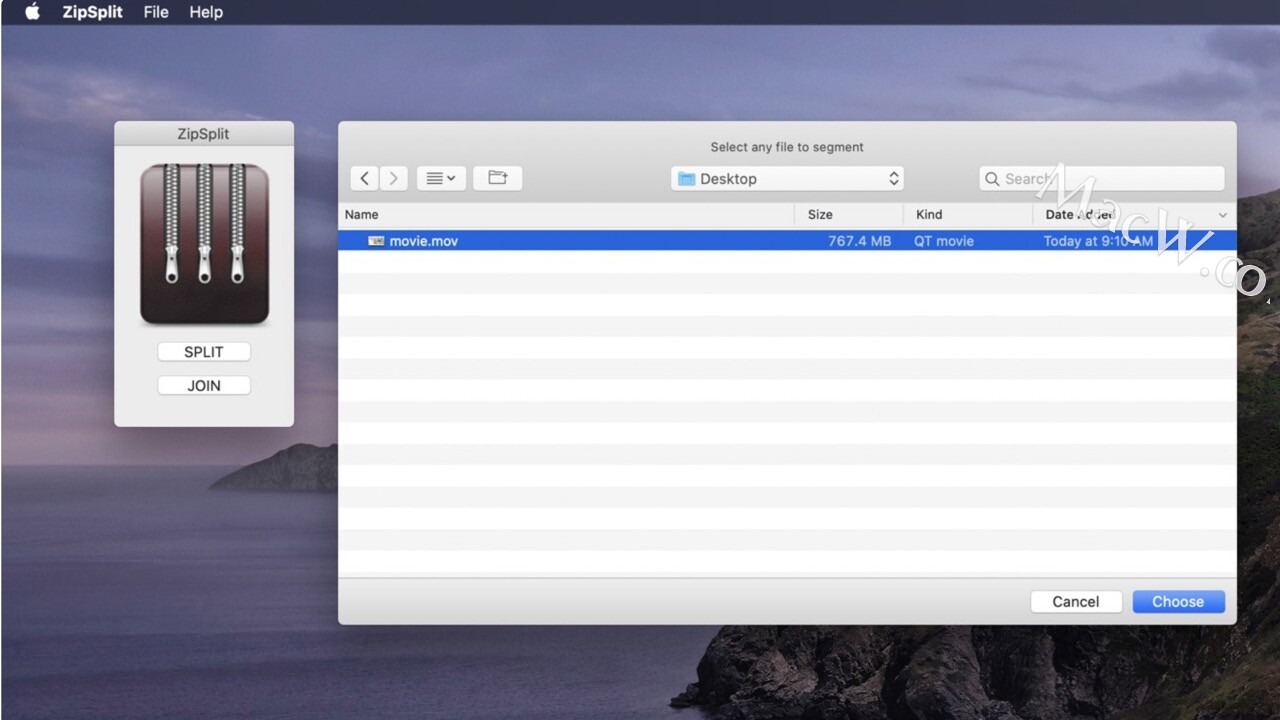The image size is (1280, 720).
Task: Click the Search field
Action: pos(1102,178)
